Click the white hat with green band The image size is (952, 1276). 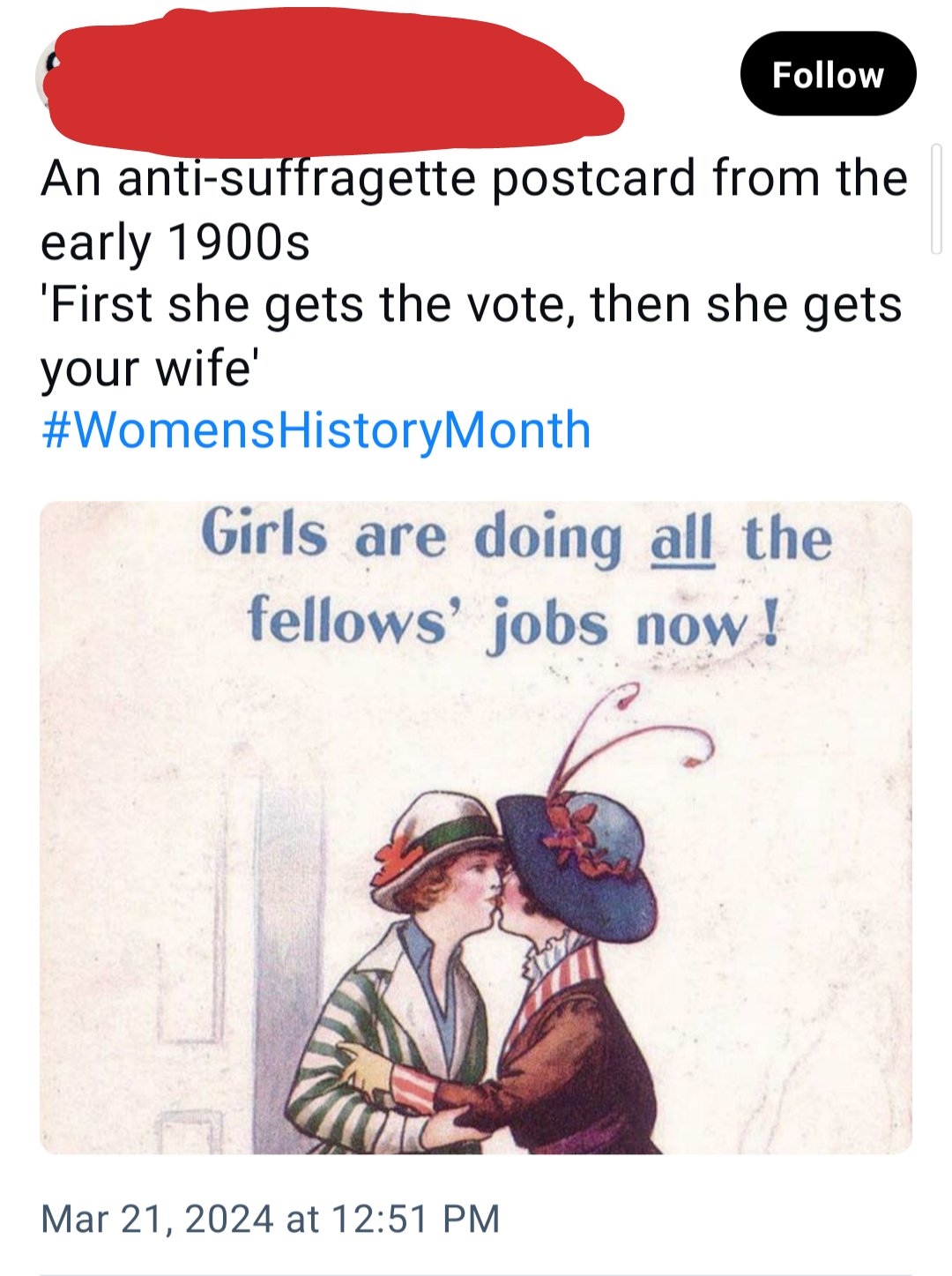coord(436,848)
